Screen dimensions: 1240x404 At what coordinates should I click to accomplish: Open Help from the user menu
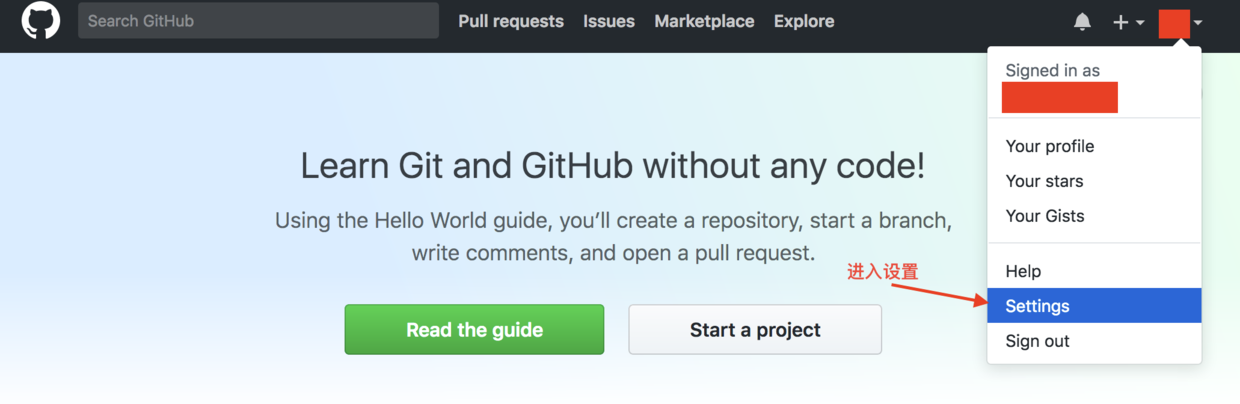pos(1094,271)
